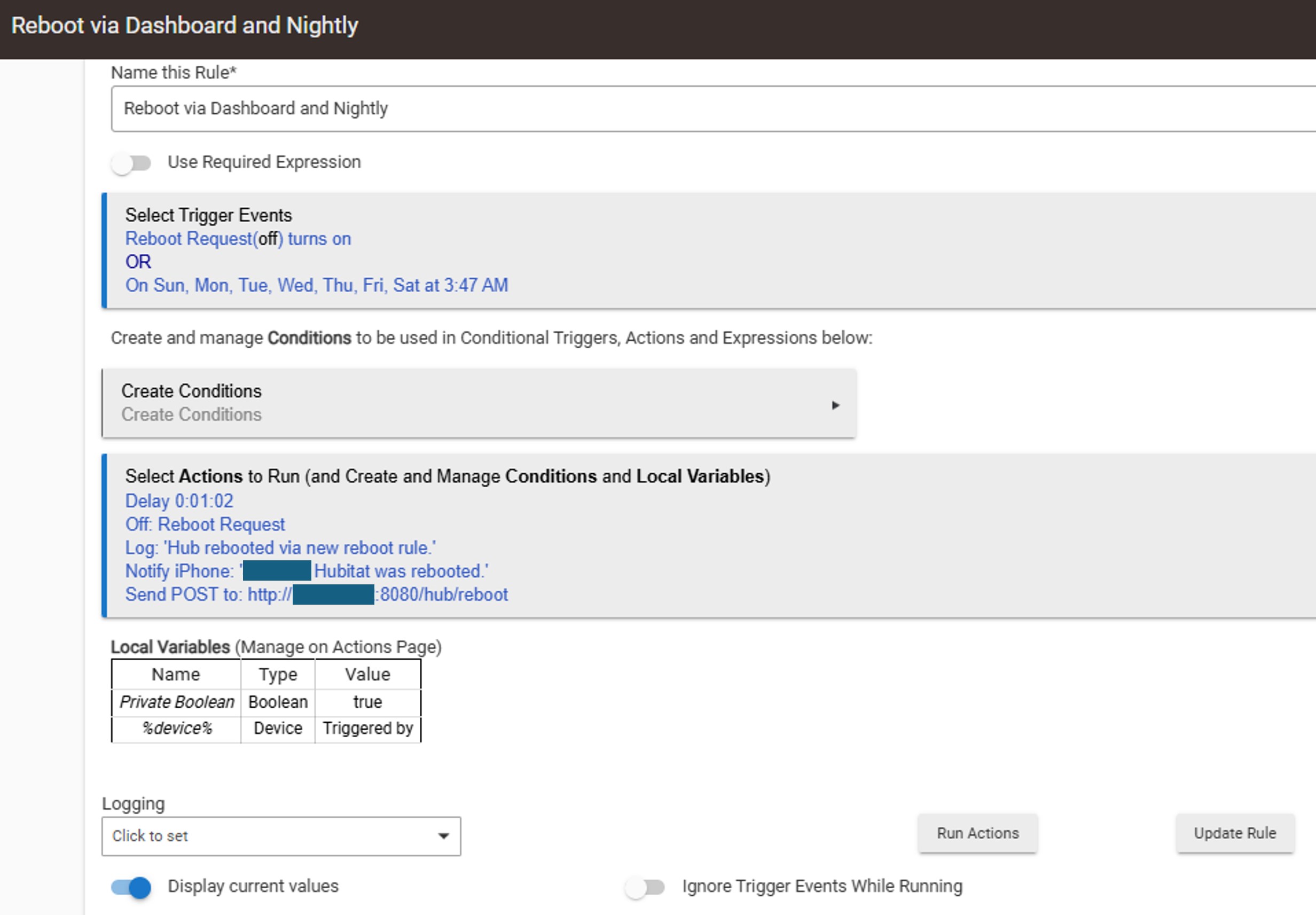
Task: Click the Device type cell
Action: (278, 729)
